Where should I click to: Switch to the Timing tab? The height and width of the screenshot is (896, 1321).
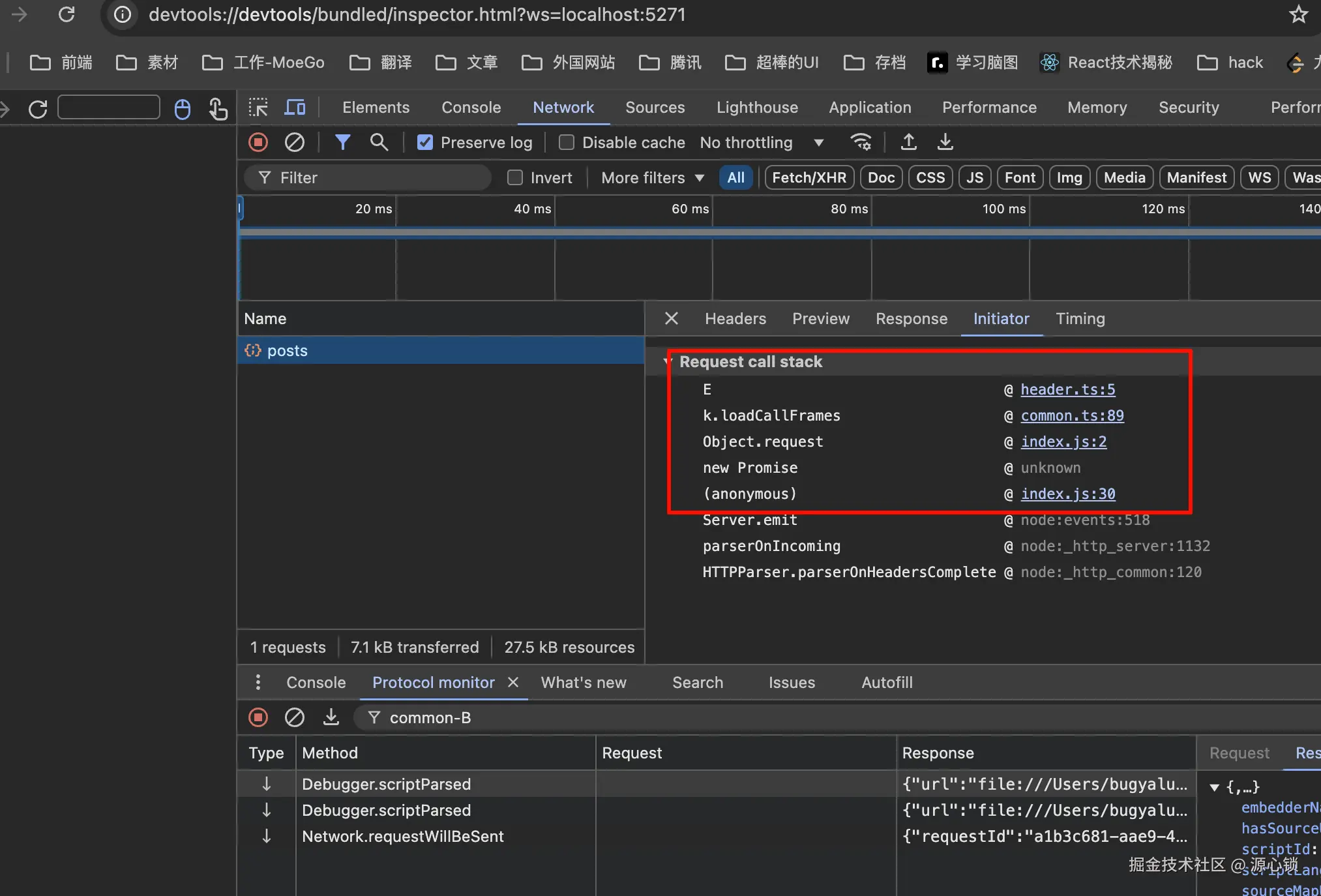(1080, 319)
